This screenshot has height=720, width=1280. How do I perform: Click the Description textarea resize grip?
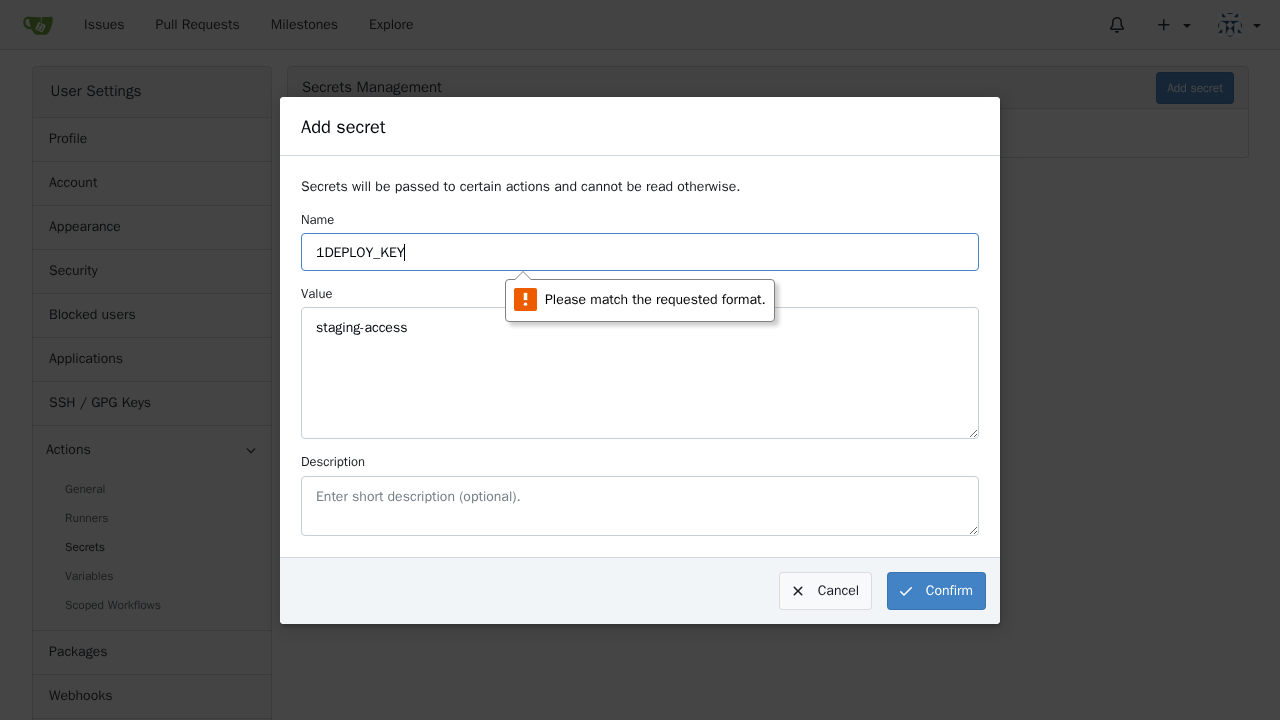(973, 530)
